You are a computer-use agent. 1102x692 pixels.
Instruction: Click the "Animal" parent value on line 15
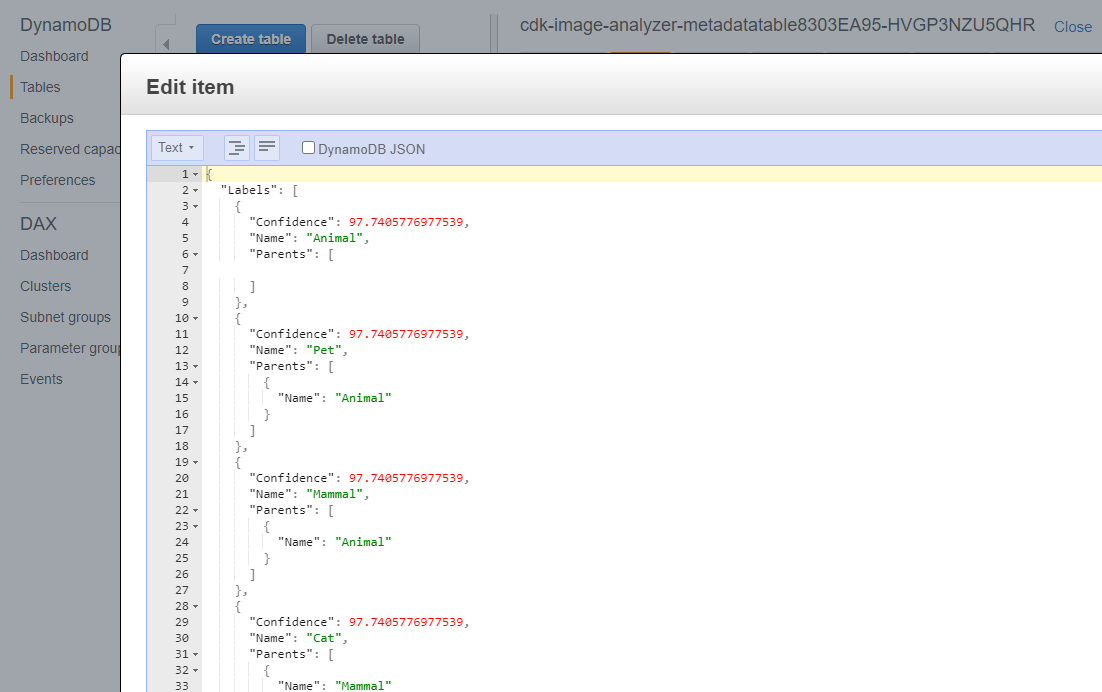363,398
